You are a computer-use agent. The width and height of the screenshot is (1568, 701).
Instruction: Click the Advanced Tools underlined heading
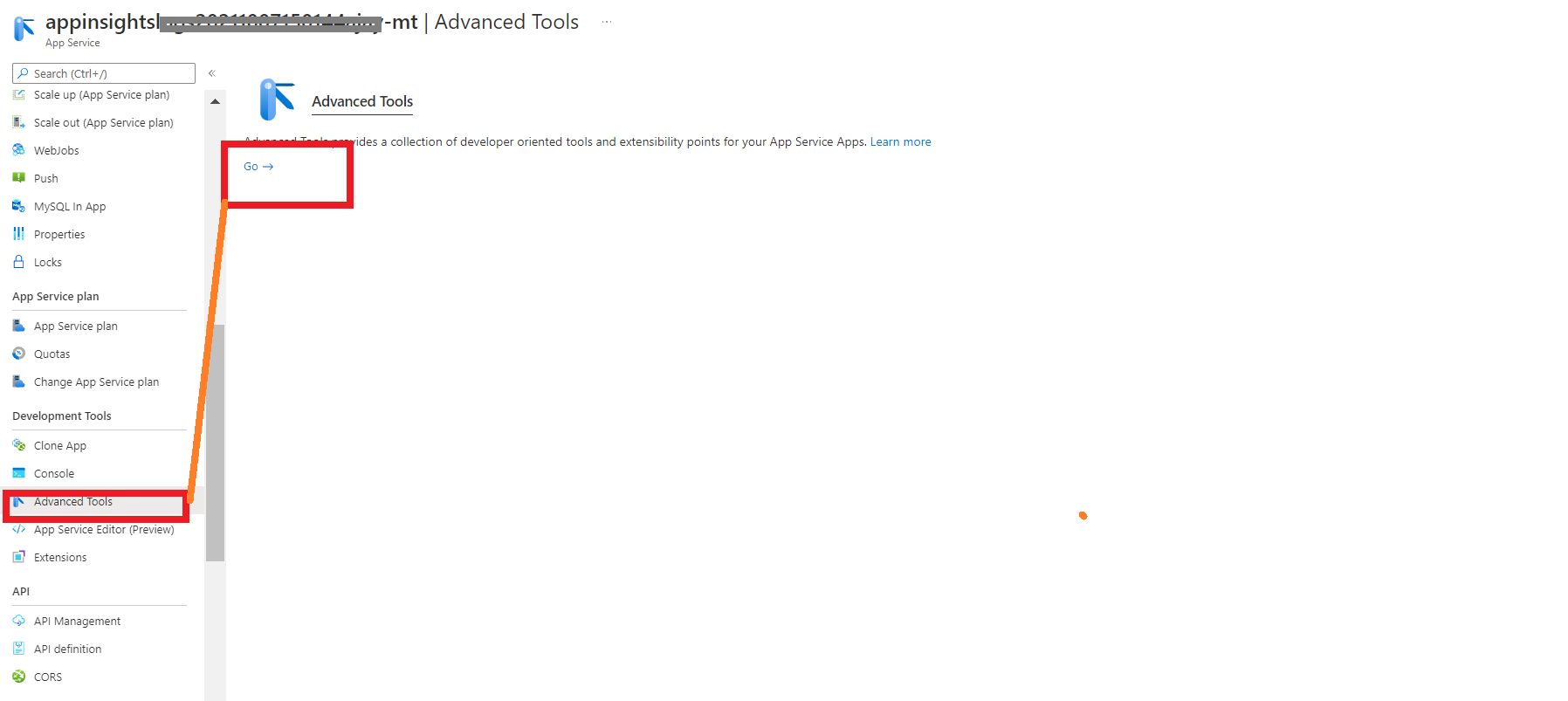click(x=362, y=101)
